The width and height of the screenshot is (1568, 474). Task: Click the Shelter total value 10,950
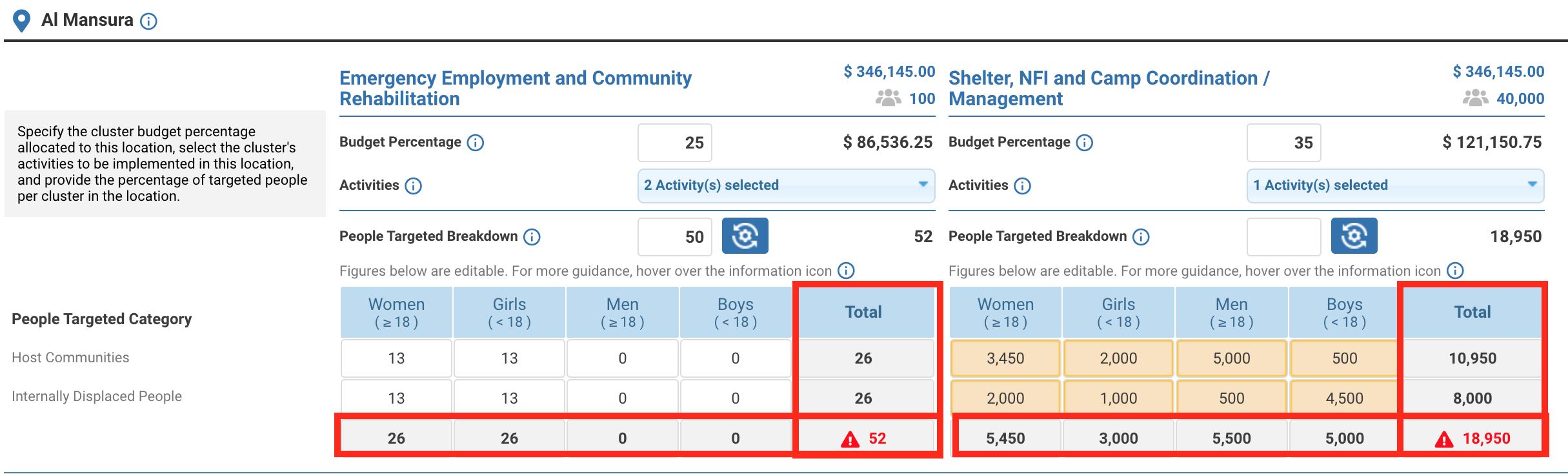(x=1473, y=358)
